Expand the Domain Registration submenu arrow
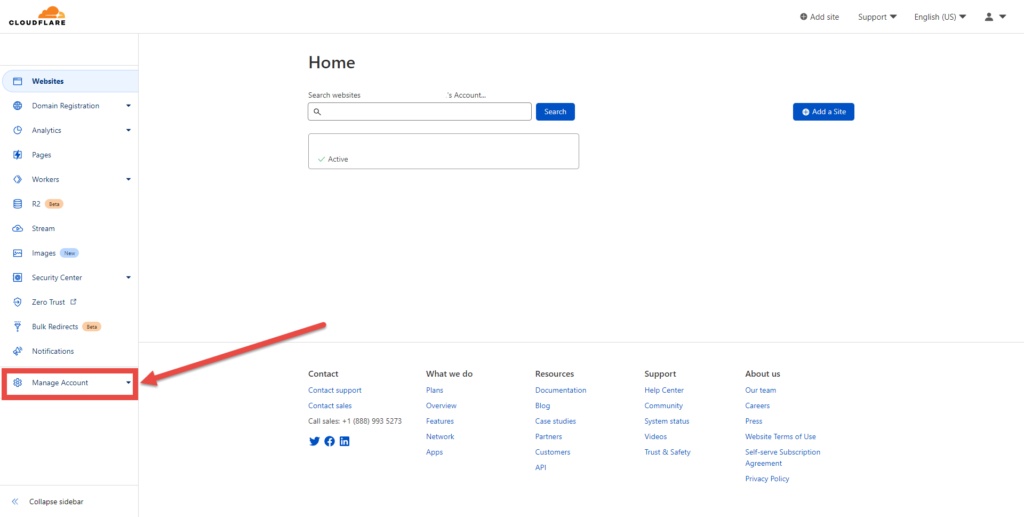This screenshot has width=1024, height=517. [129, 106]
